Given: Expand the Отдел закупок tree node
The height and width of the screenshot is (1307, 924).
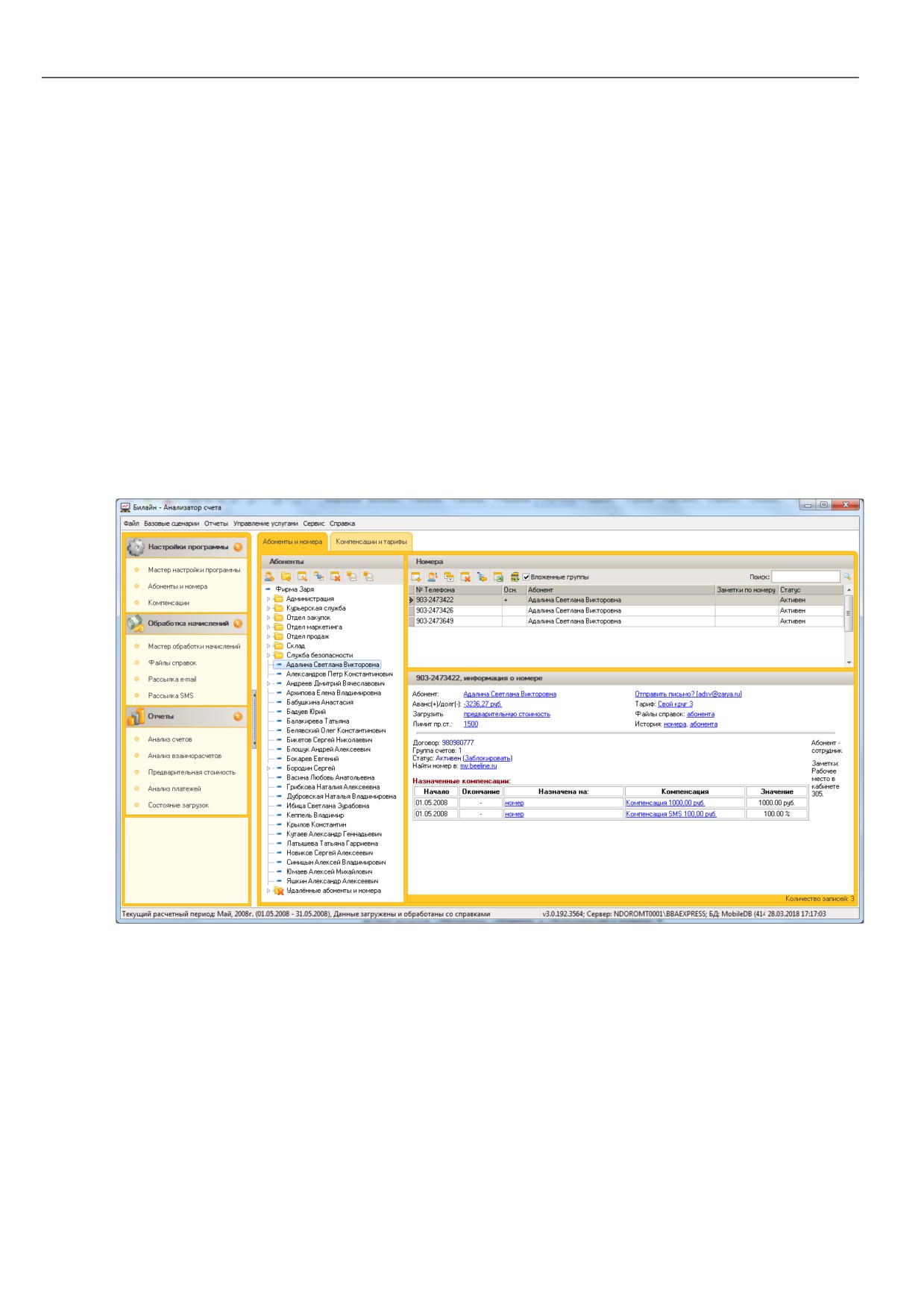Looking at the screenshot, I should pyautogui.click(x=268, y=618).
